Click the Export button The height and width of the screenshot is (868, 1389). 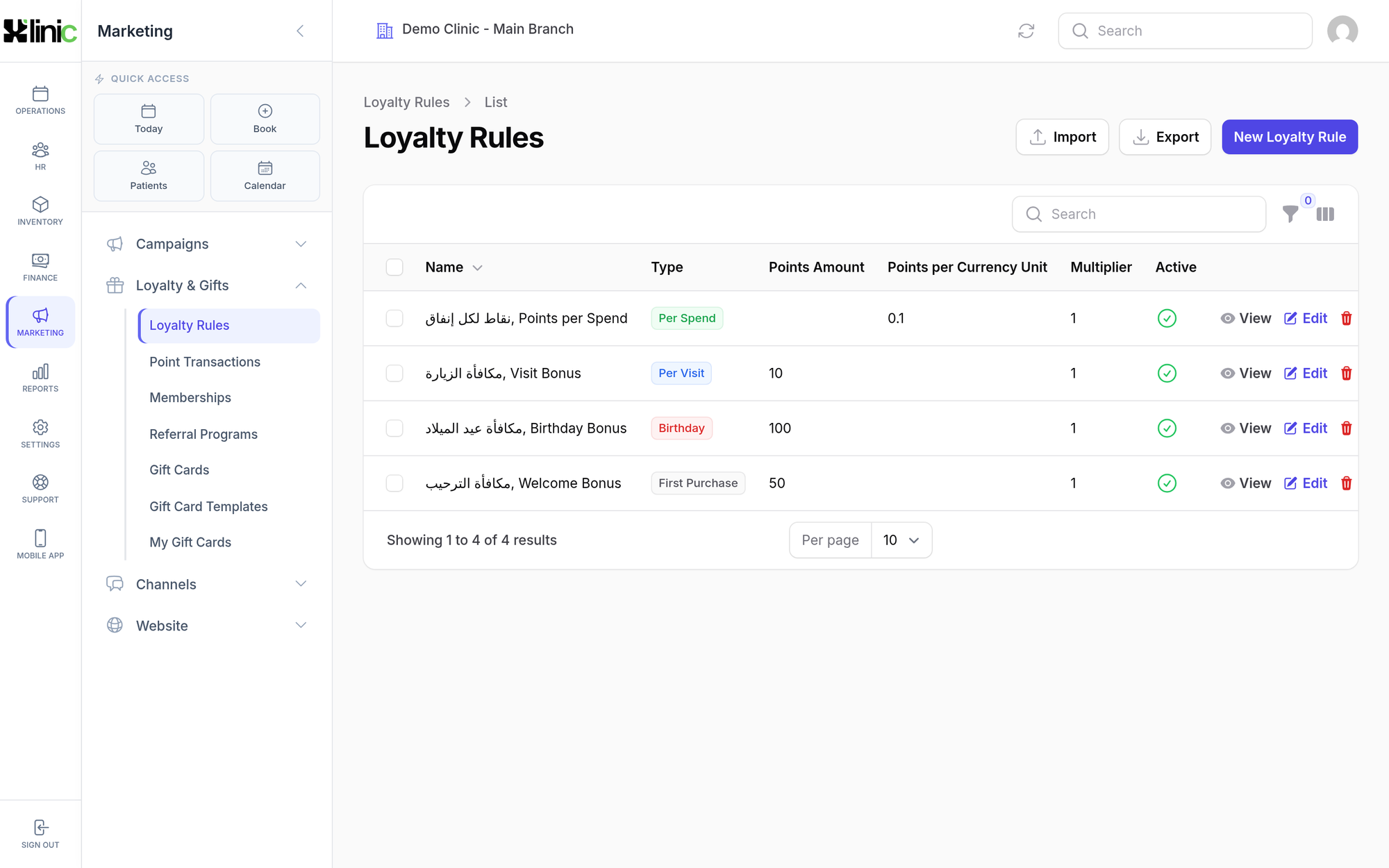(x=1165, y=137)
